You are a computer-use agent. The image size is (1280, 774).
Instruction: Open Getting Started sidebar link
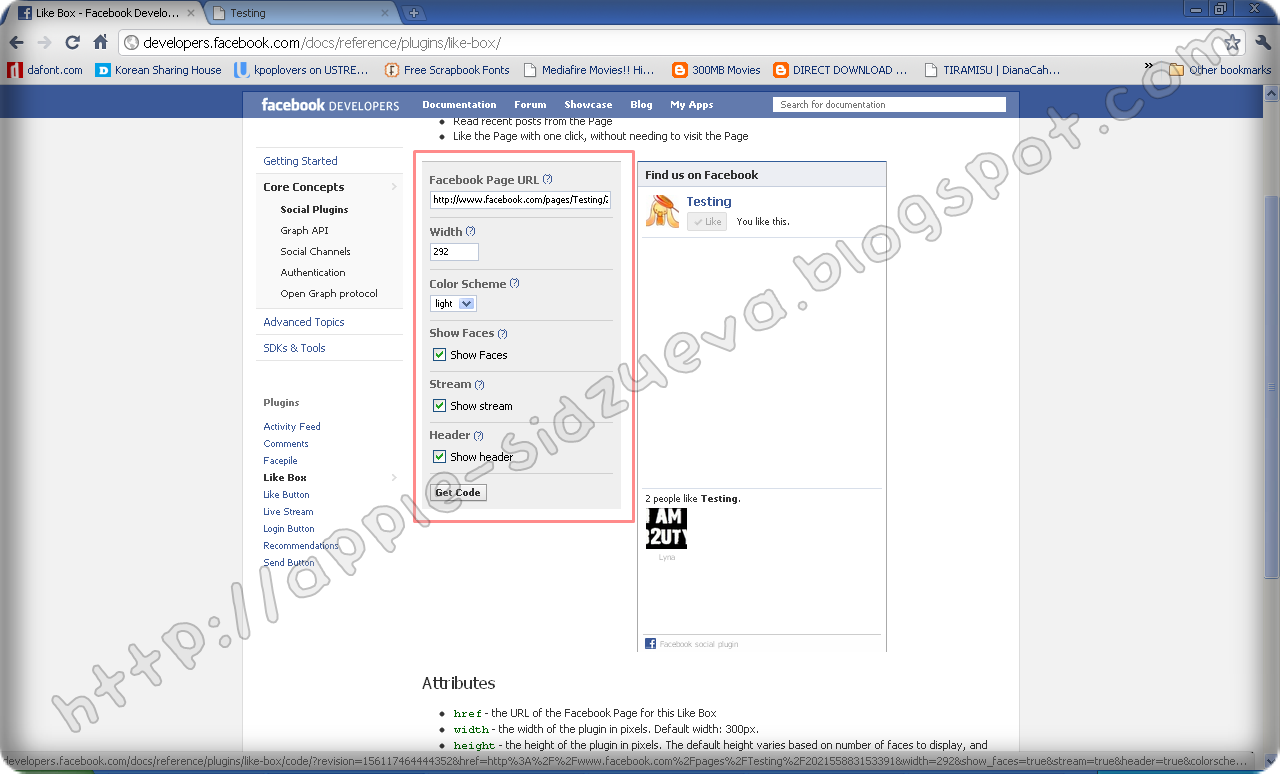click(x=300, y=161)
